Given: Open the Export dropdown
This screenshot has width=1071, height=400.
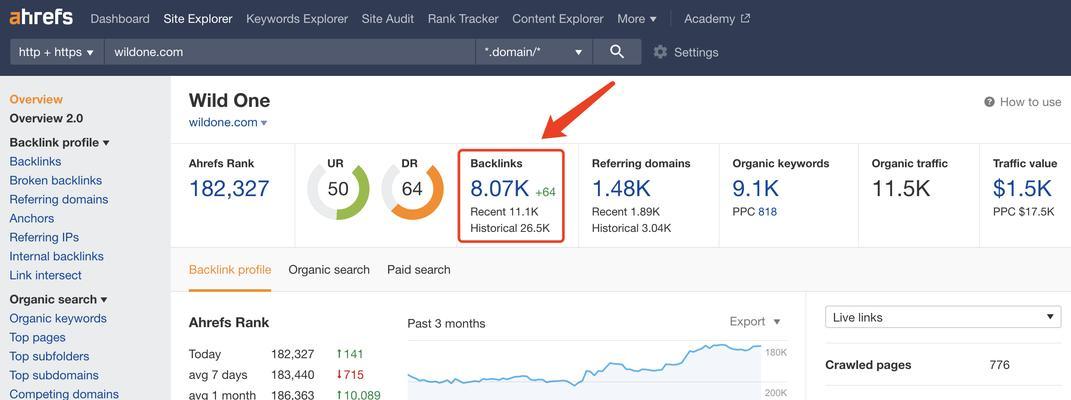Looking at the screenshot, I should (755, 322).
